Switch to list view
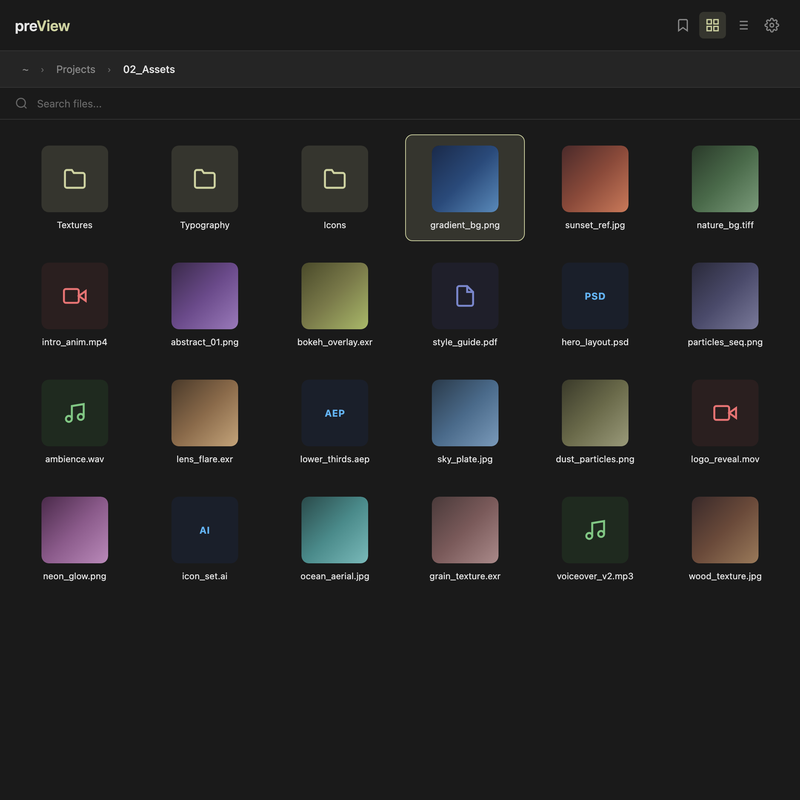This screenshot has width=800, height=800. (743, 25)
